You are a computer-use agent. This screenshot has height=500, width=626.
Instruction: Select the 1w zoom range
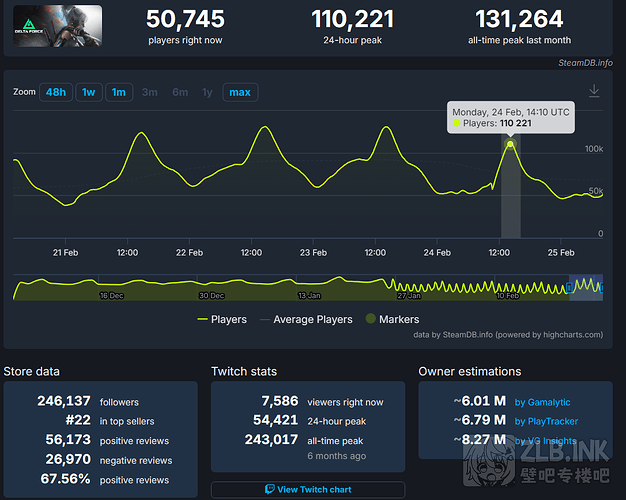point(89,92)
